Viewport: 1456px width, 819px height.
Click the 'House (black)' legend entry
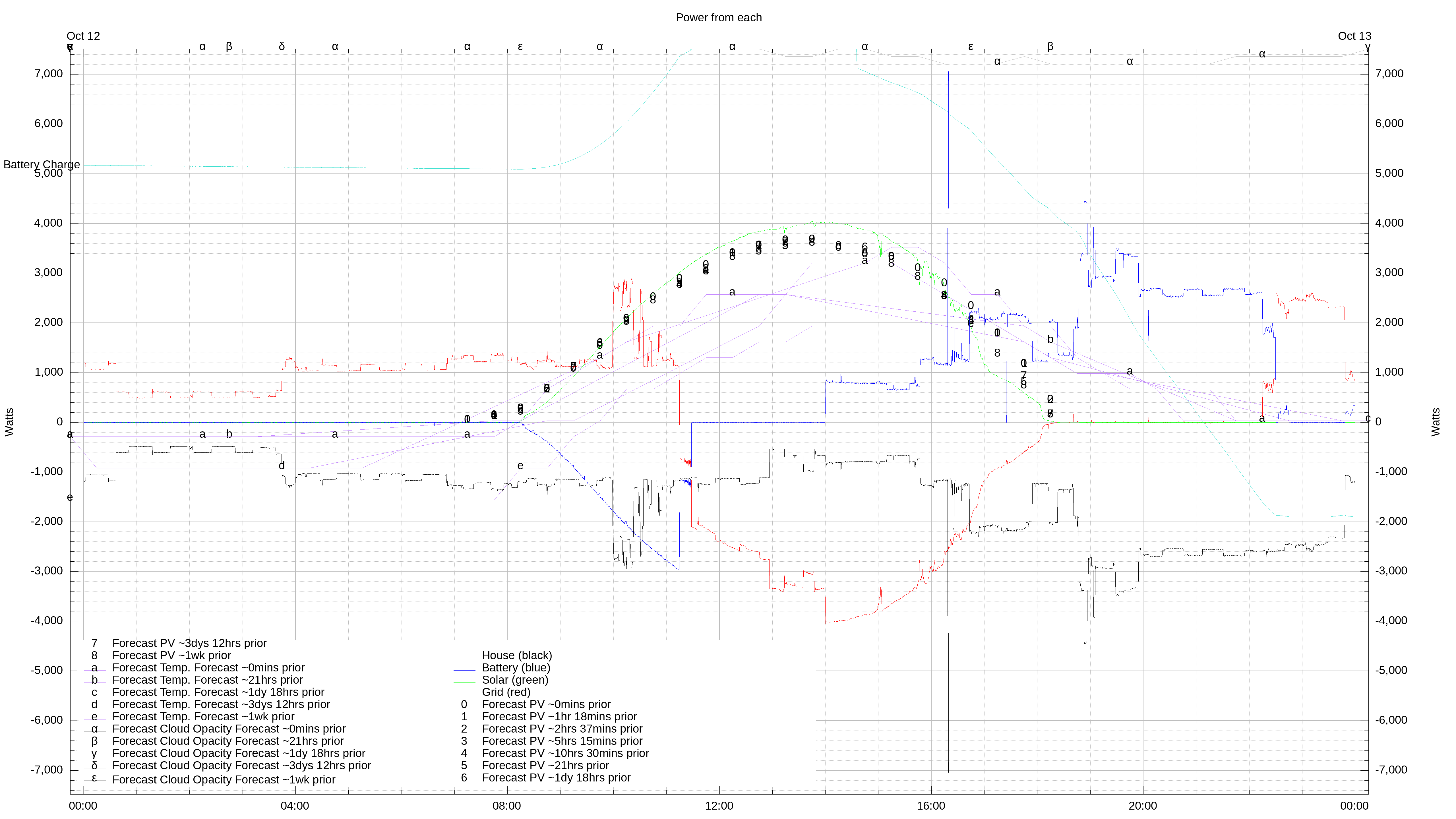pos(517,656)
